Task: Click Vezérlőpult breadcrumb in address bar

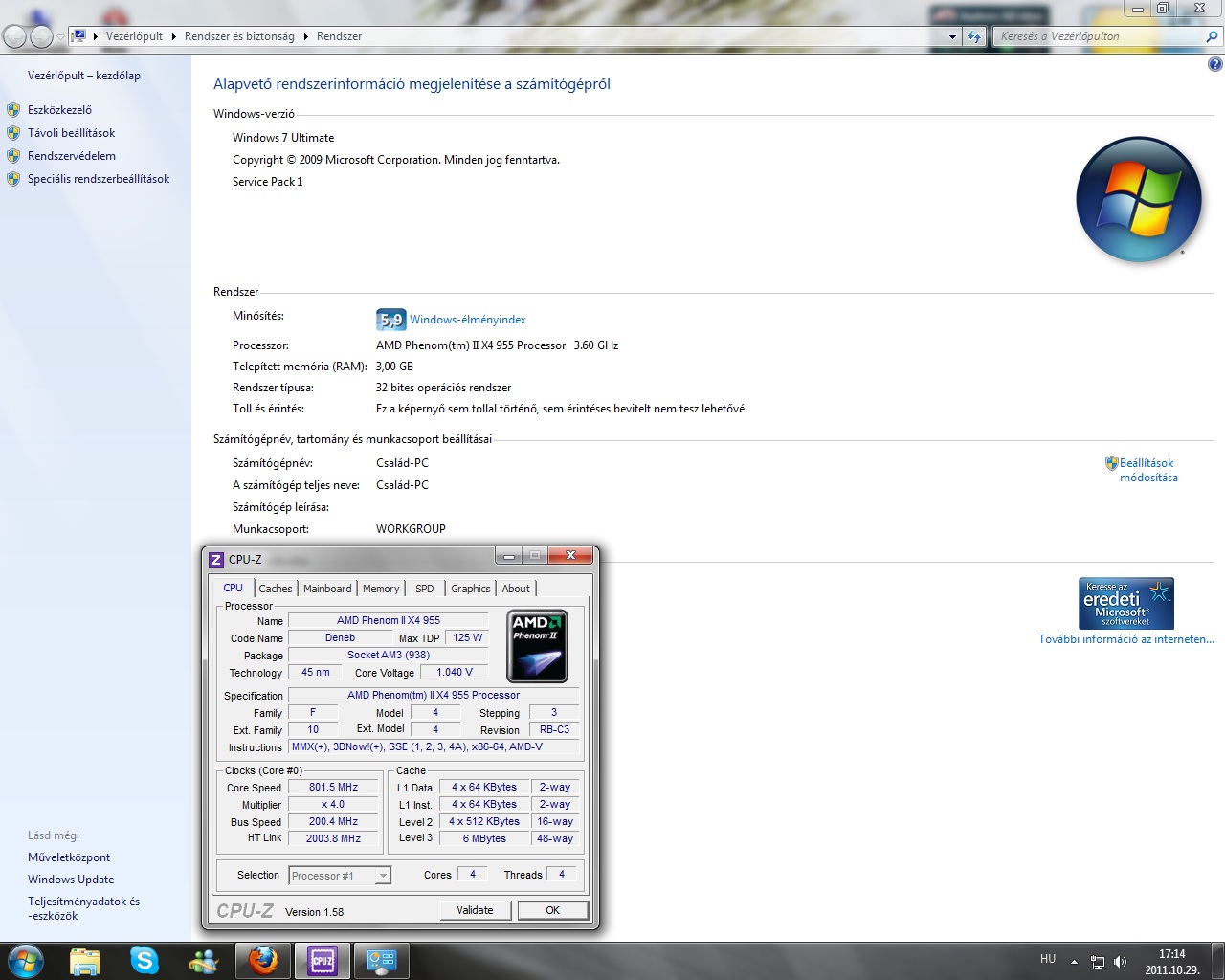Action: point(134,36)
